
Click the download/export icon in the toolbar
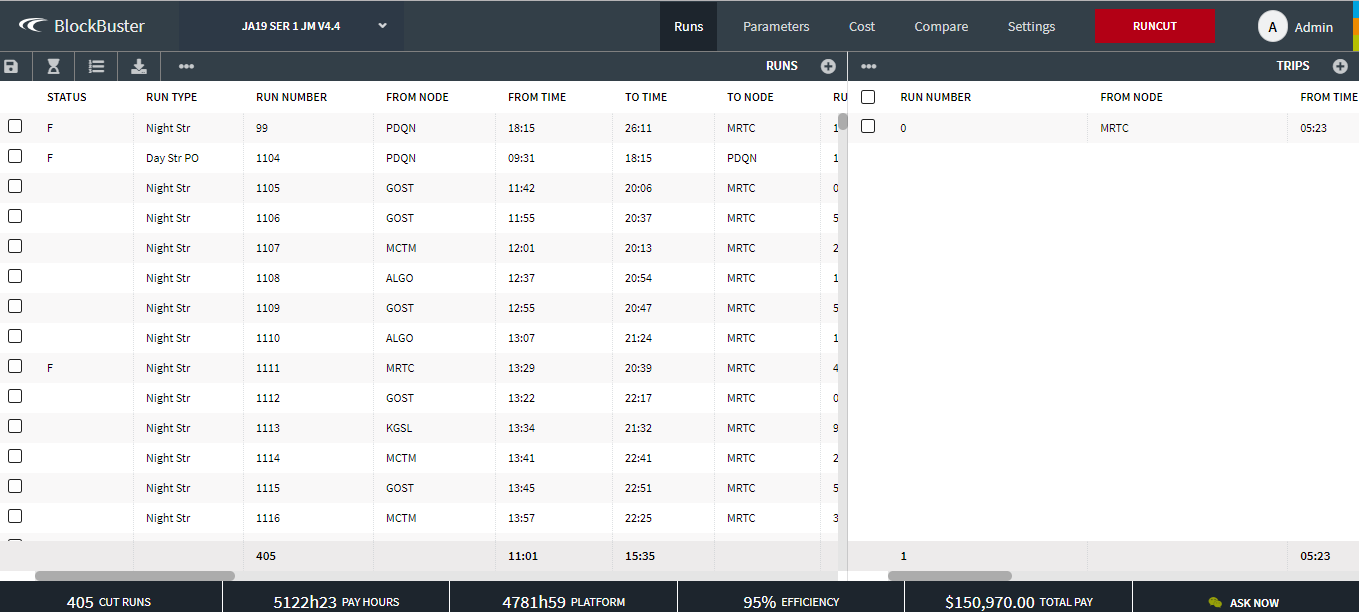(139, 66)
